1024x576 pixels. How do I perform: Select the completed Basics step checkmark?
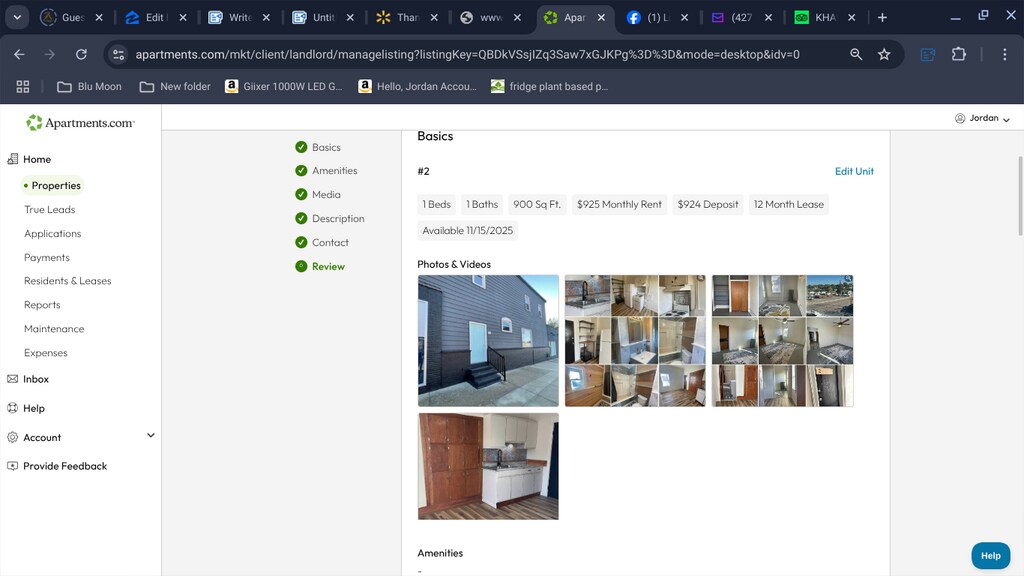point(301,147)
